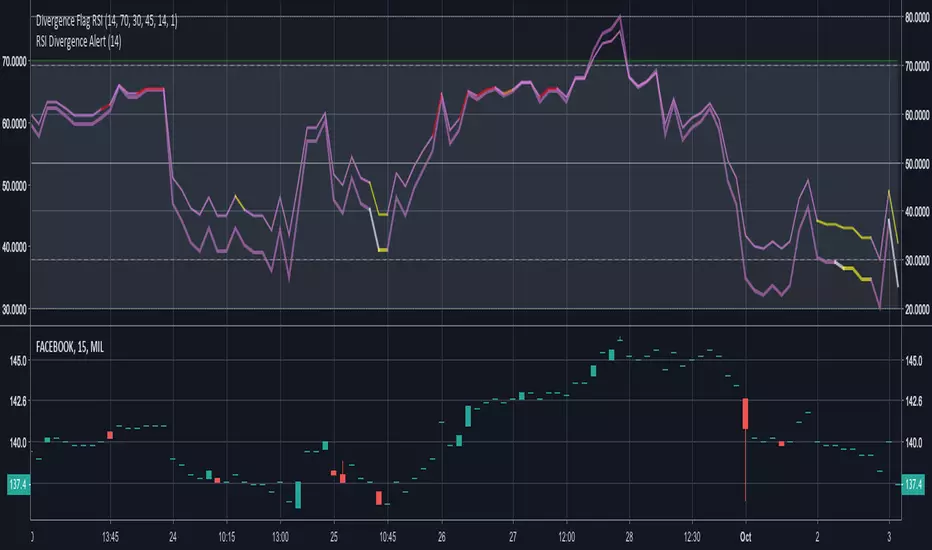Image resolution: width=932 pixels, height=550 pixels.
Task: Click the 10:45 time axis label
Action: tap(388, 537)
